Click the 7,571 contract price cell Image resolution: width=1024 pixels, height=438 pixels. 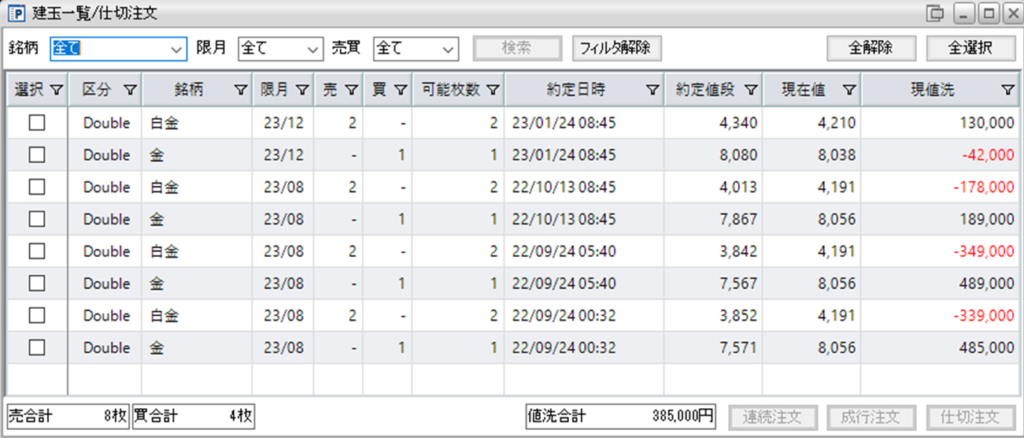713,347
